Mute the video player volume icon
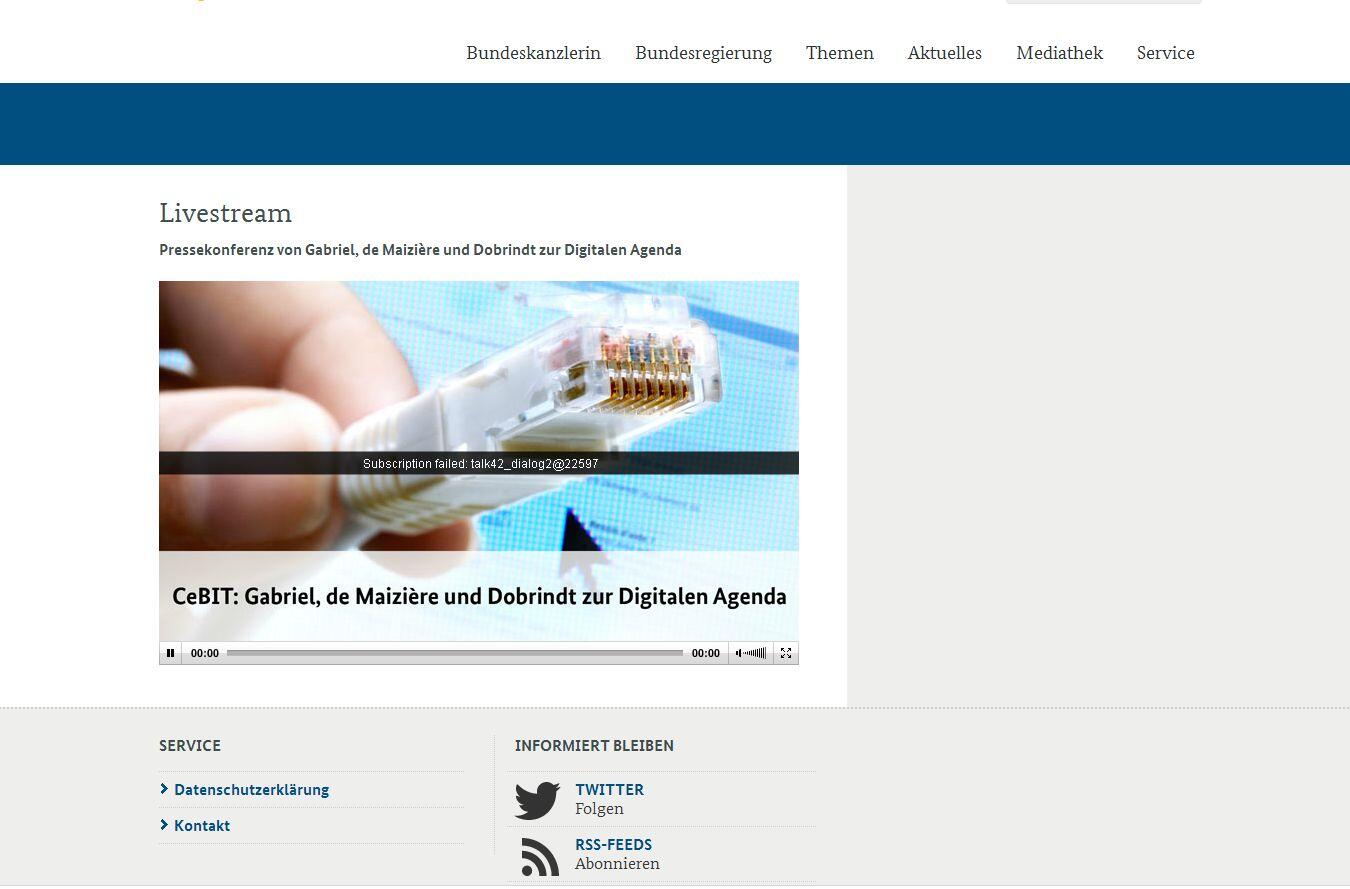Image resolution: width=1350 pixels, height=889 pixels. coord(739,653)
